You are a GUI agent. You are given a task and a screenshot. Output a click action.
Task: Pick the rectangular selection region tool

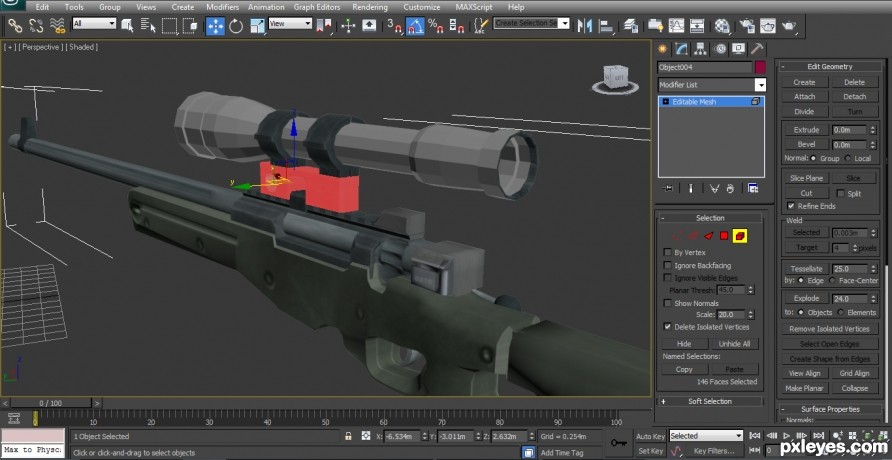[x=169, y=25]
